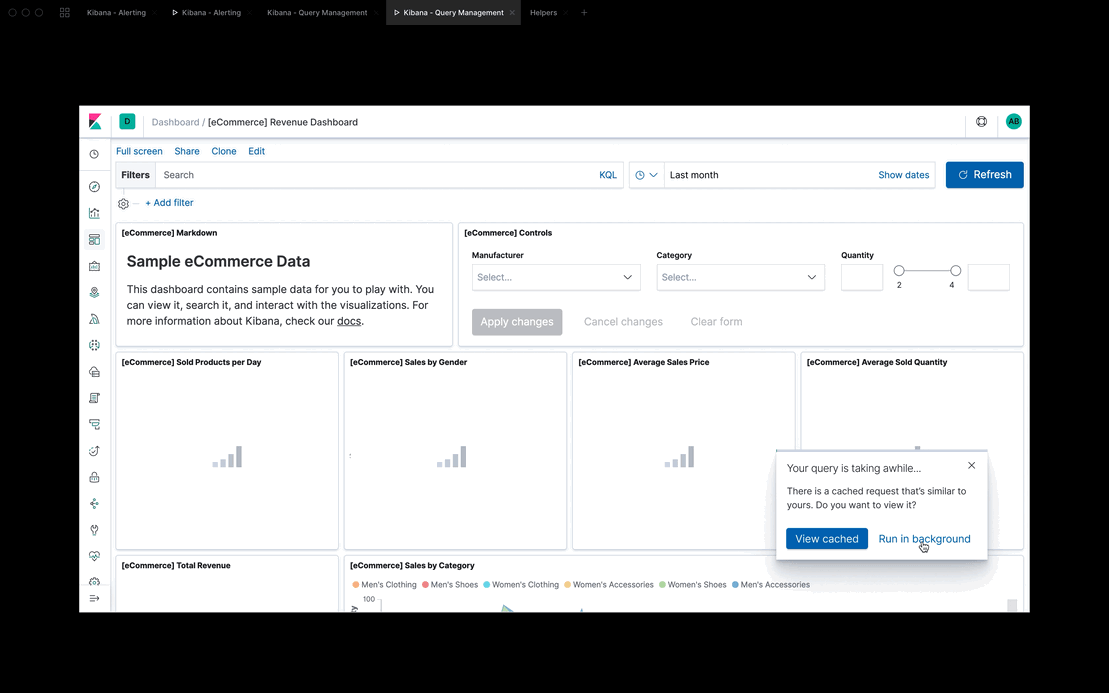
Task: Open filter options gear beside Add filter
Action: coord(123,204)
